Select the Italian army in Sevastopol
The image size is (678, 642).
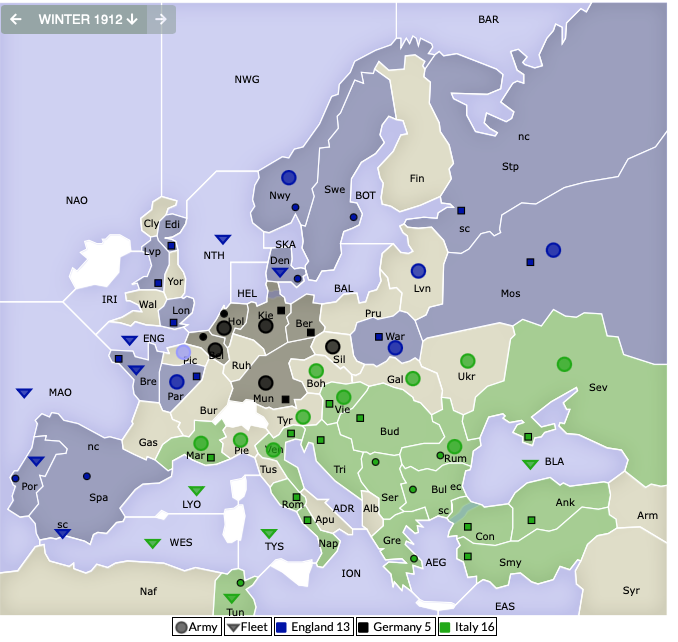(564, 364)
